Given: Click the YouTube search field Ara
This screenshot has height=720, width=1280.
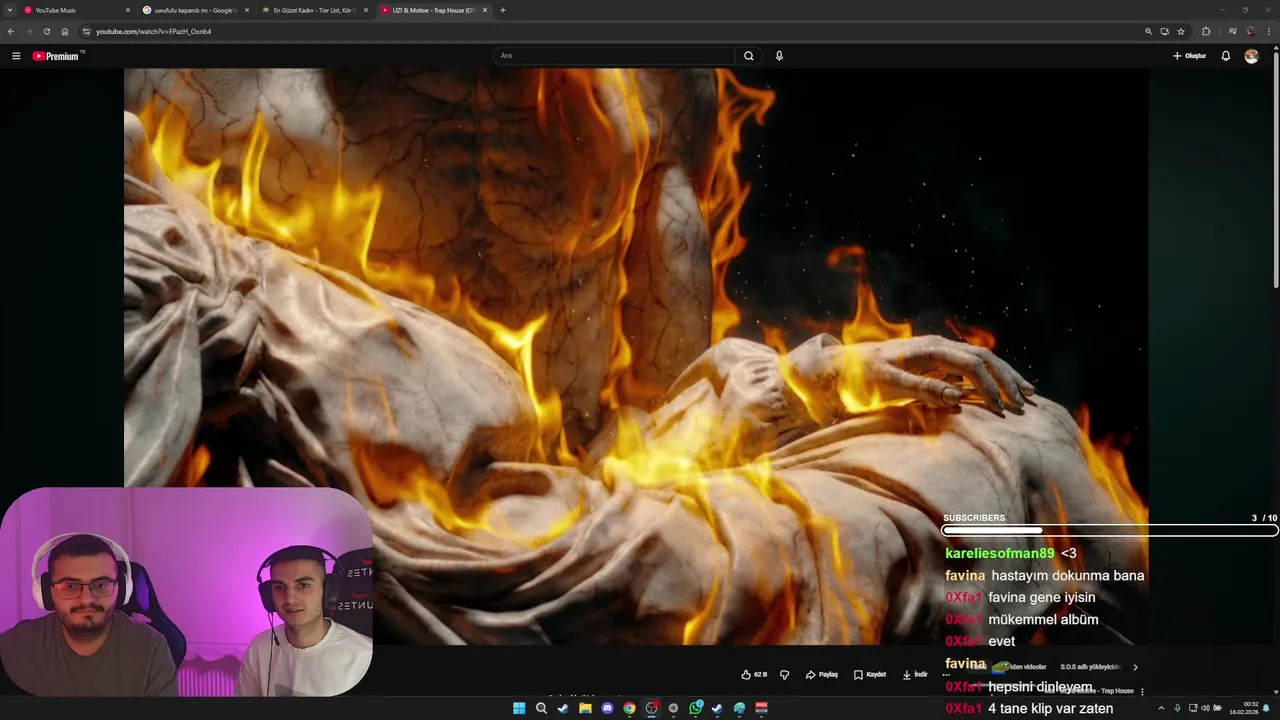Looking at the screenshot, I should point(615,56).
